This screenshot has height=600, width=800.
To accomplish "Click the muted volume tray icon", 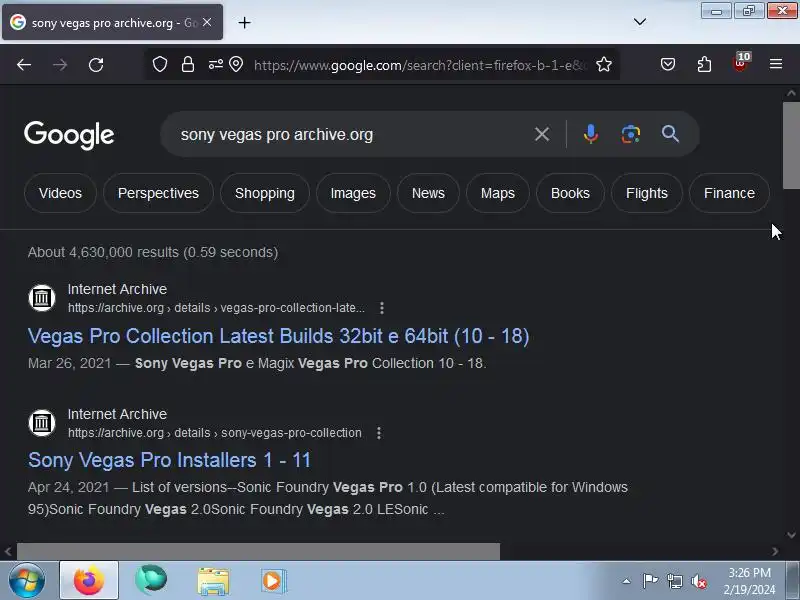I will (699, 581).
